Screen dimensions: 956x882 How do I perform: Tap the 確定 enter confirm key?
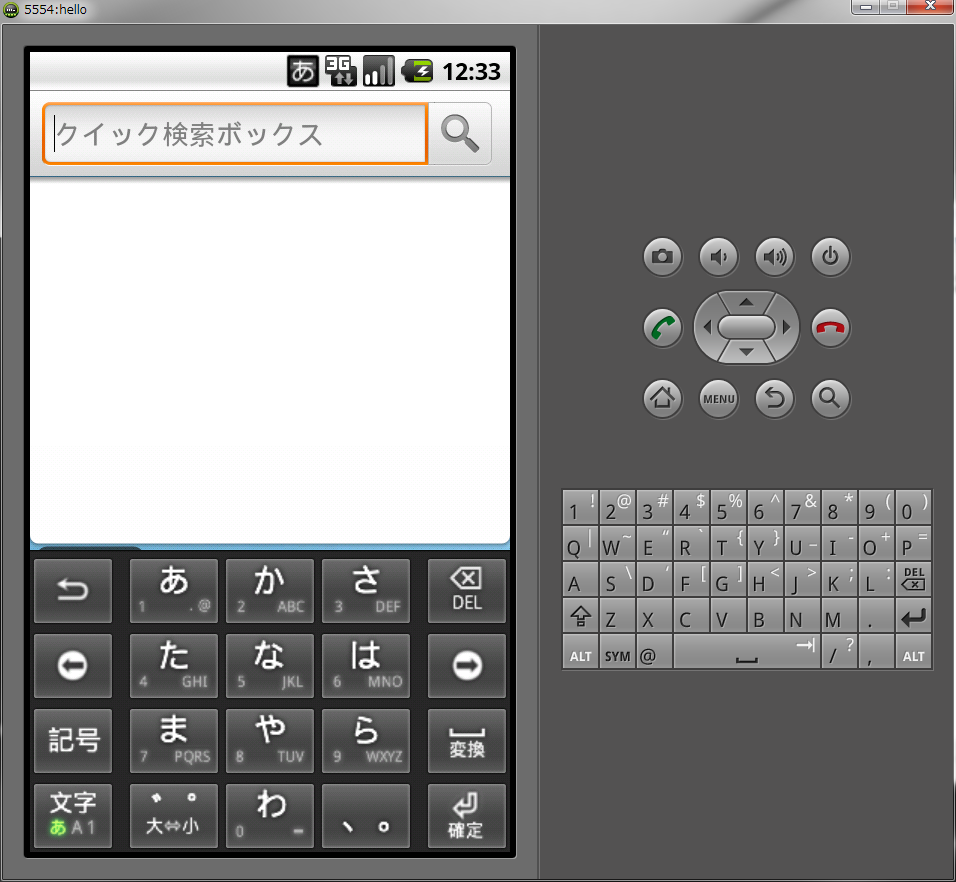coord(467,816)
